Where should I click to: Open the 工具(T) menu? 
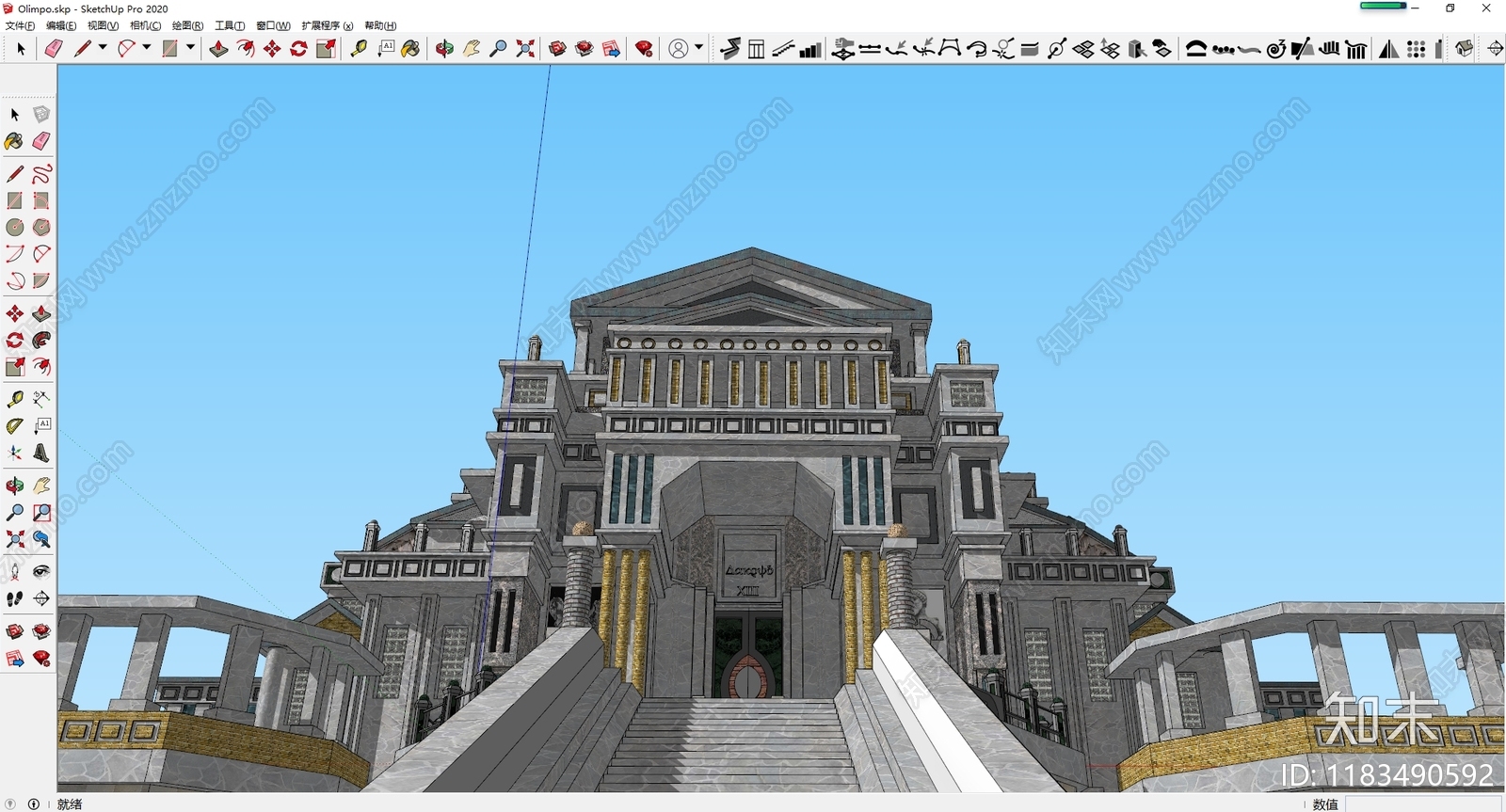[230, 25]
